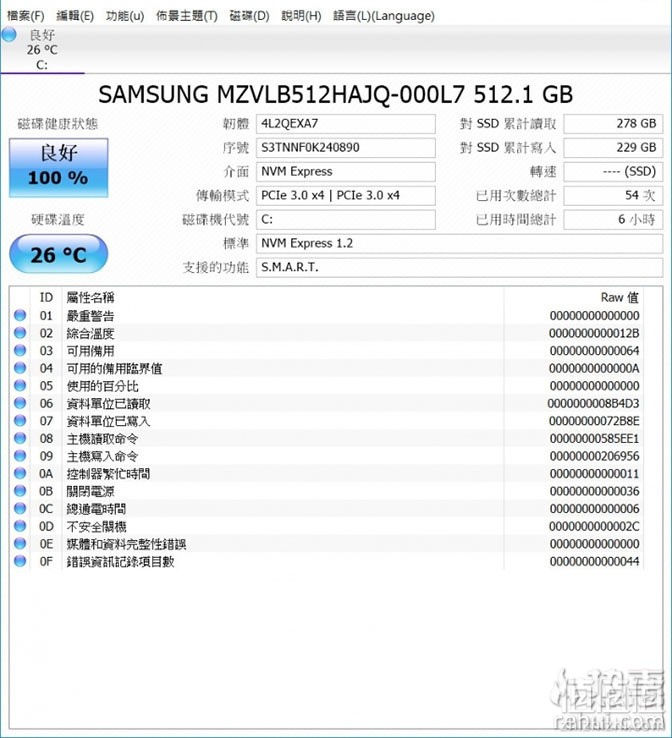Open the 編輯(E) menu
Image resolution: width=672 pixels, height=738 pixels.
(75, 16)
